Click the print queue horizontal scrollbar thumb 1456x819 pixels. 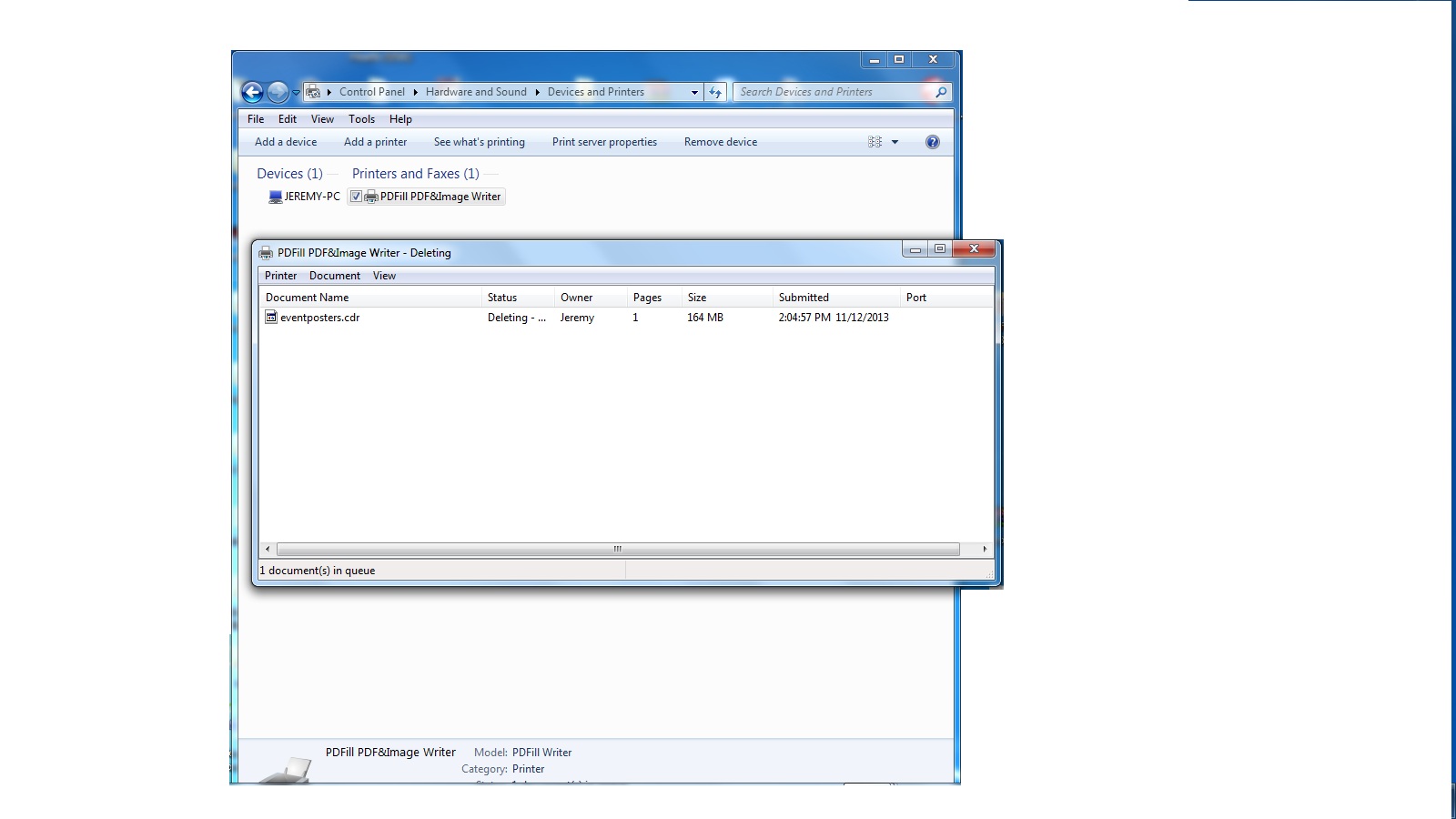click(x=618, y=549)
